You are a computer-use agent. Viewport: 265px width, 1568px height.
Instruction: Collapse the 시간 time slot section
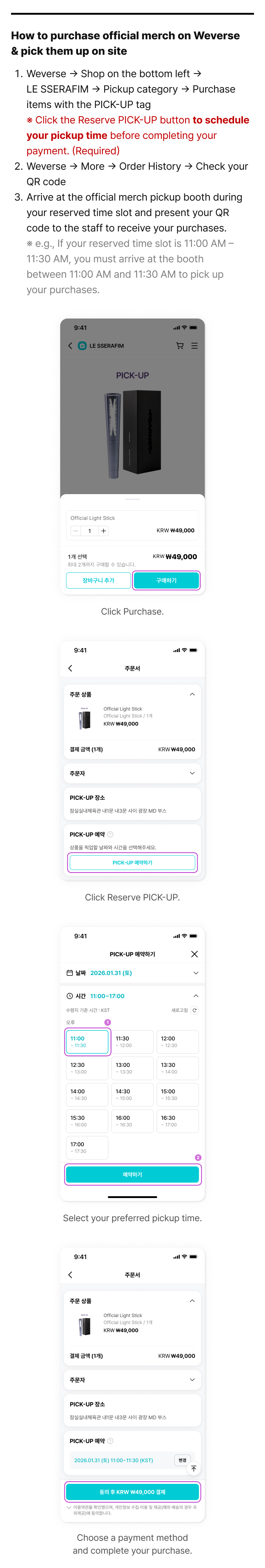195,996
